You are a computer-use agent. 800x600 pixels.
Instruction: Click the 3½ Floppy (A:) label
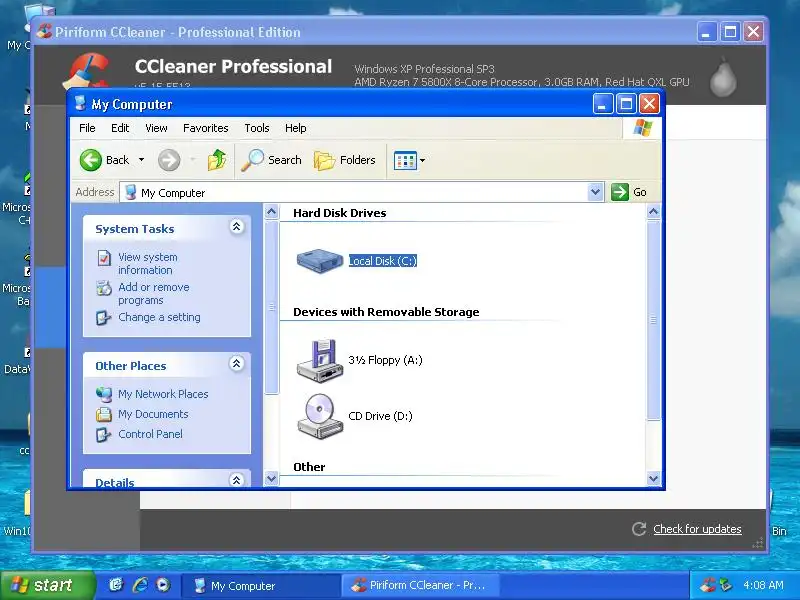(x=385, y=360)
